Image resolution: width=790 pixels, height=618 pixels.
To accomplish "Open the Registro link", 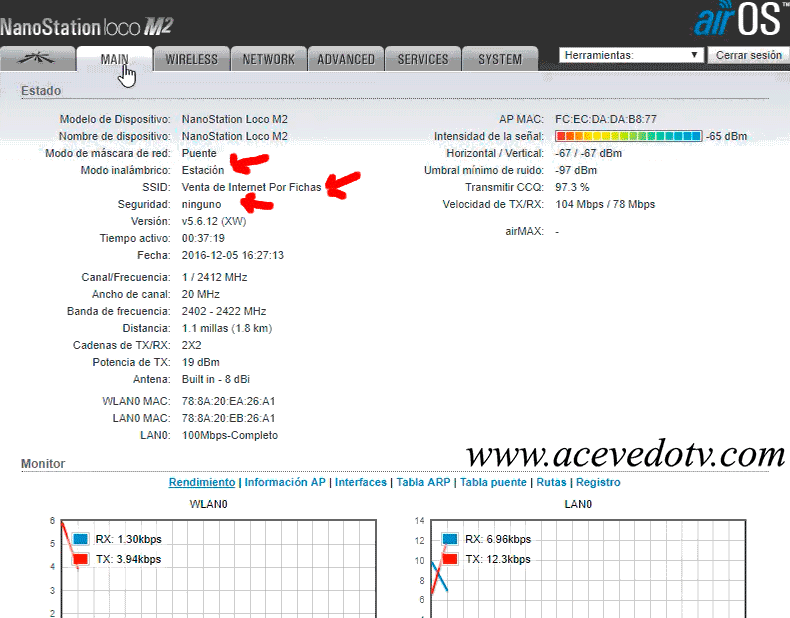I will (598, 482).
